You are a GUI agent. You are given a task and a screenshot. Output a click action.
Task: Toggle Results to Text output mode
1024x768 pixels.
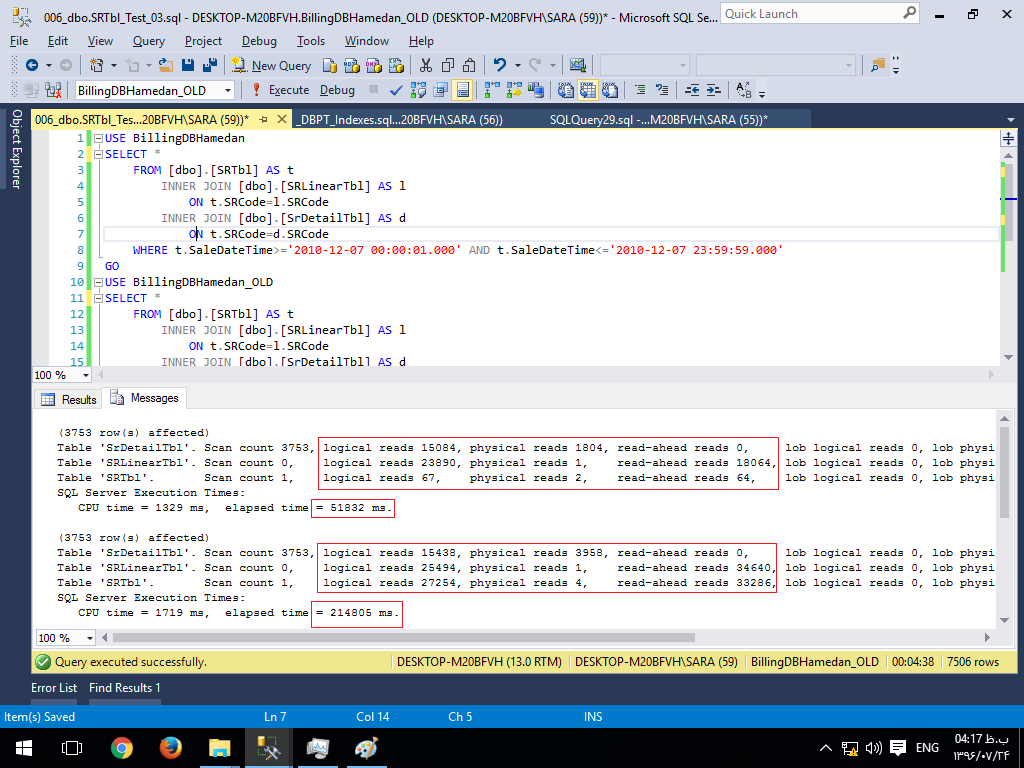[566, 90]
